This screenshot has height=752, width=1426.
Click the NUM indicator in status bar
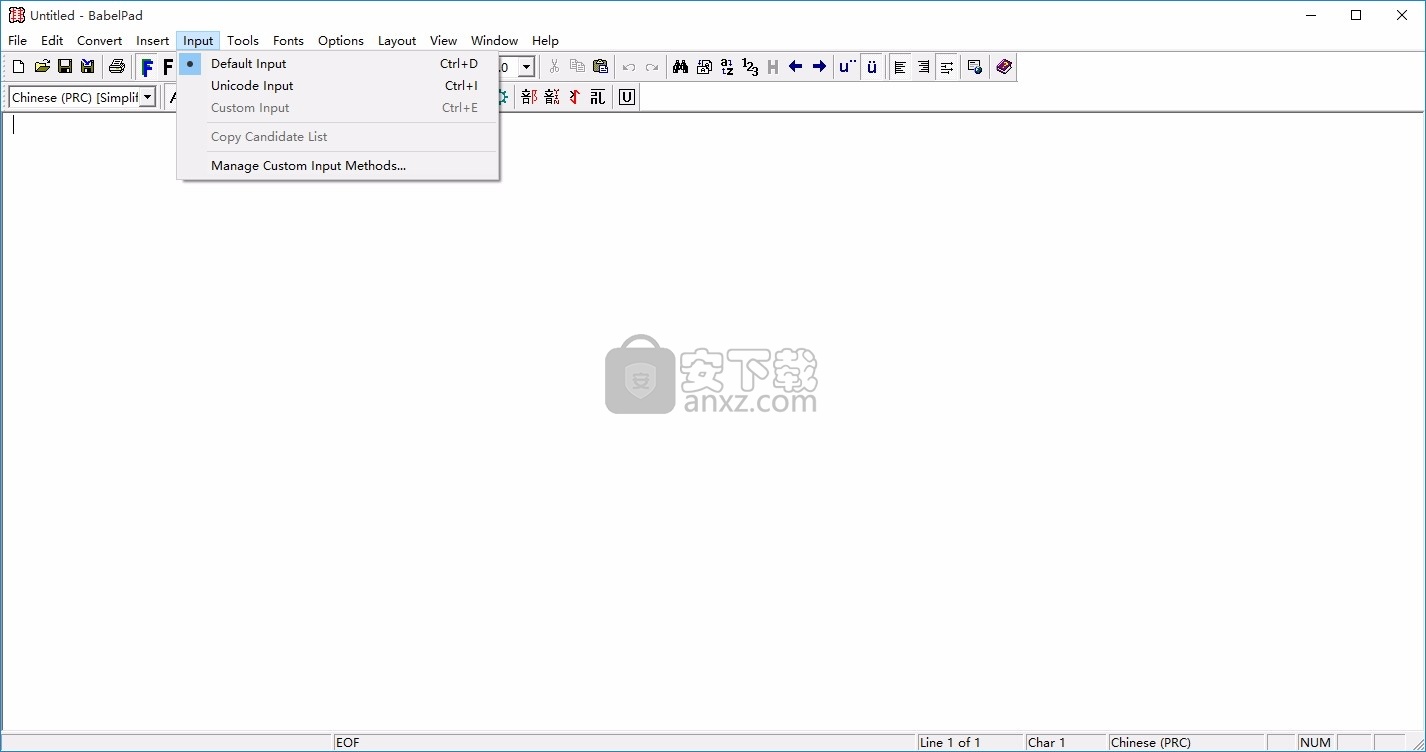click(1316, 743)
